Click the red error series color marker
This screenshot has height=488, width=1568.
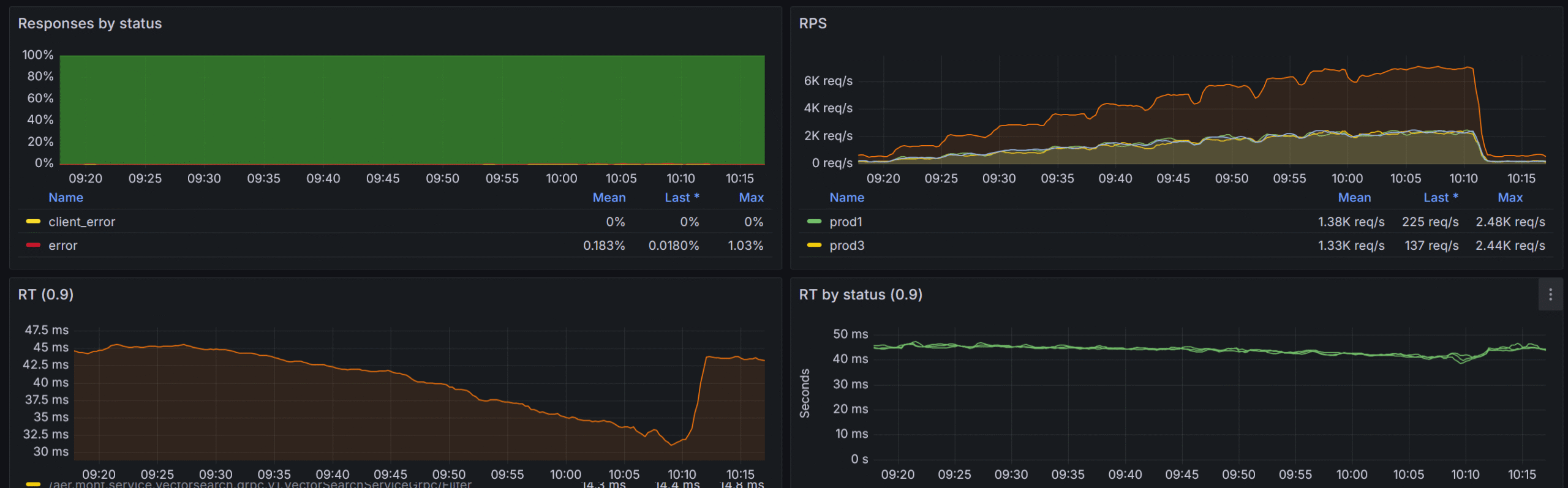pyautogui.click(x=33, y=245)
